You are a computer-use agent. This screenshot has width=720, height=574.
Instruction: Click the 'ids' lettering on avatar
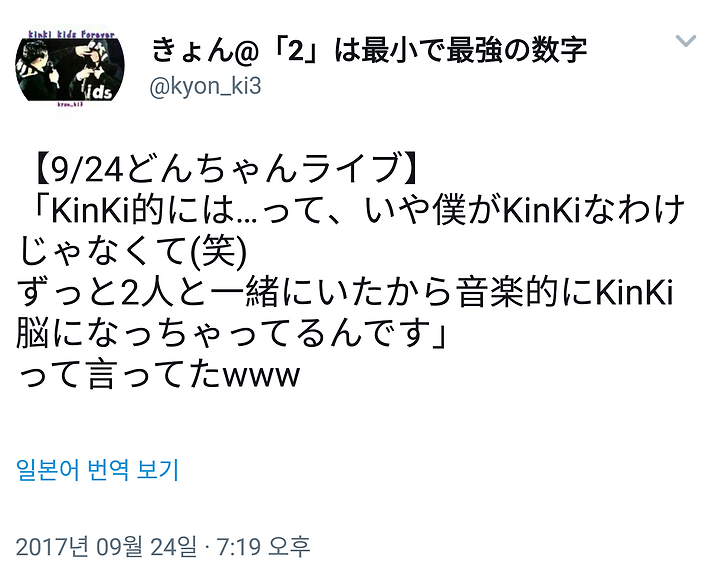tap(101, 92)
